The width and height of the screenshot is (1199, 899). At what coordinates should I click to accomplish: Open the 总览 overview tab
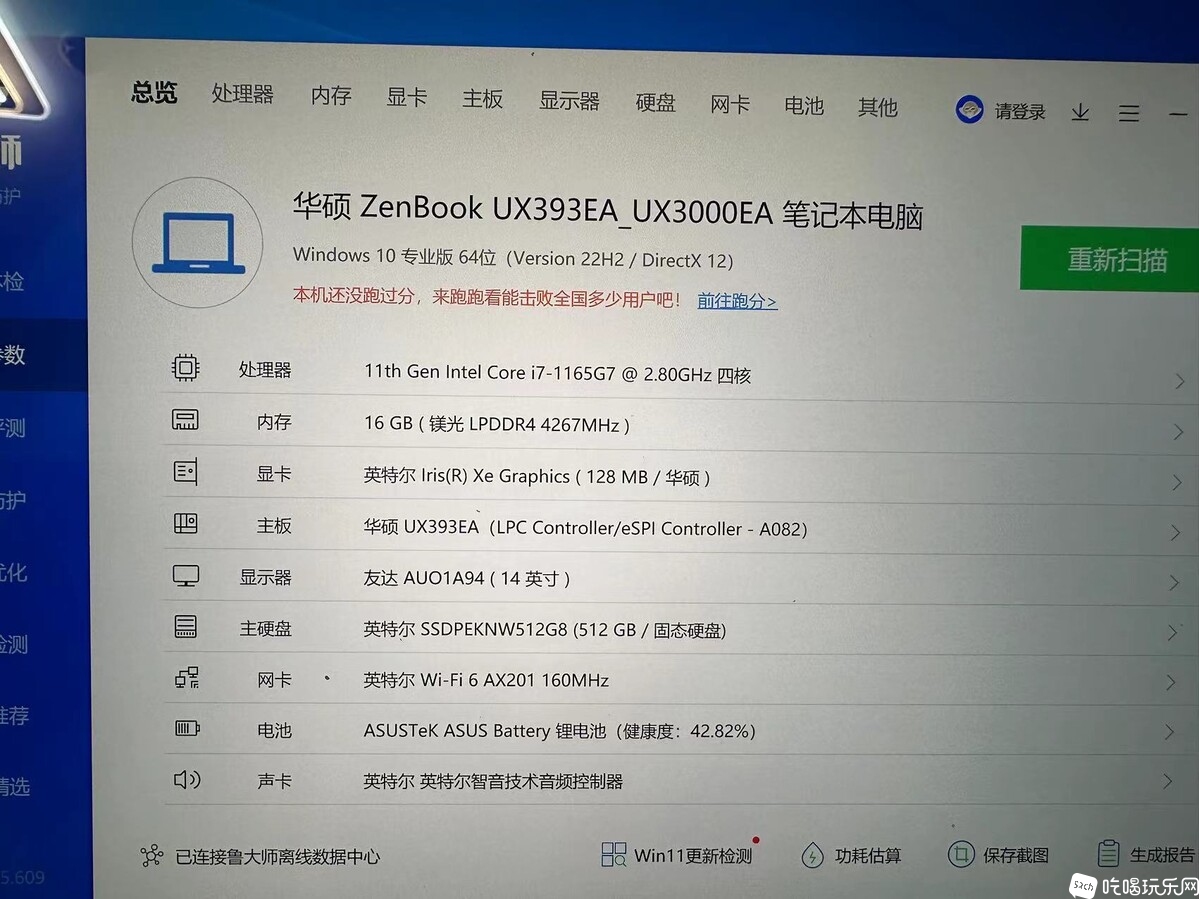(154, 92)
